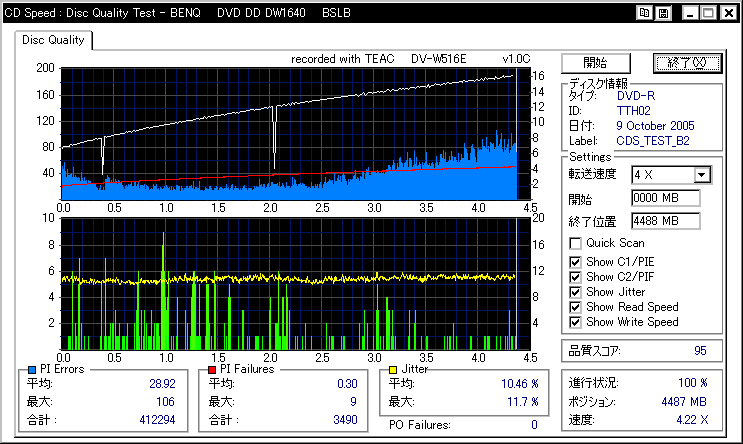Click PI Errors total 412294

pyautogui.click(x=157, y=420)
